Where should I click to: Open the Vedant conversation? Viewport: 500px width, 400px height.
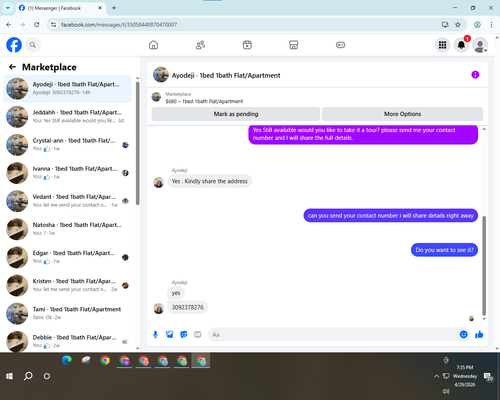coord(67,201)
